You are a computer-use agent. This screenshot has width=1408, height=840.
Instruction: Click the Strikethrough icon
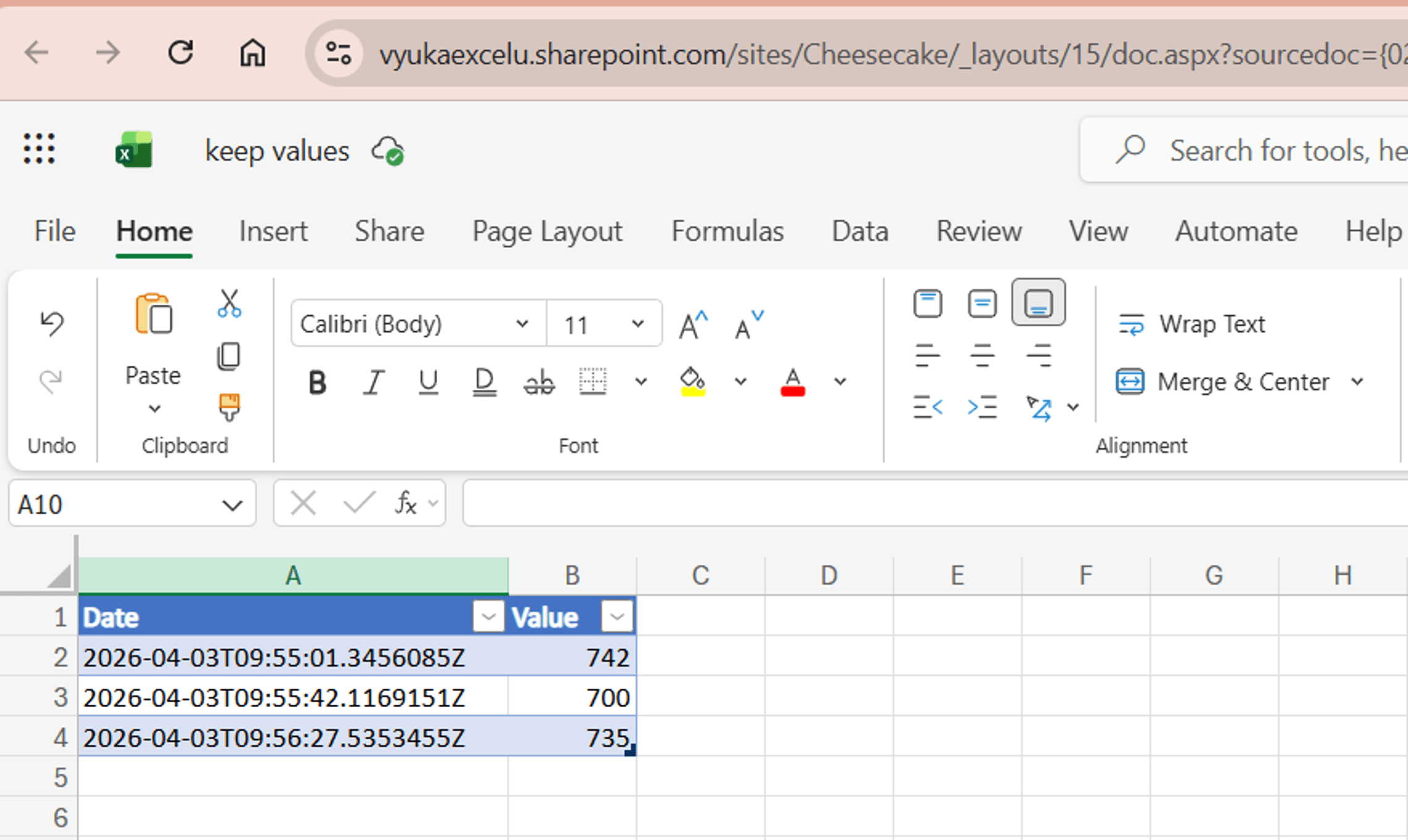[x=539, y=382]
